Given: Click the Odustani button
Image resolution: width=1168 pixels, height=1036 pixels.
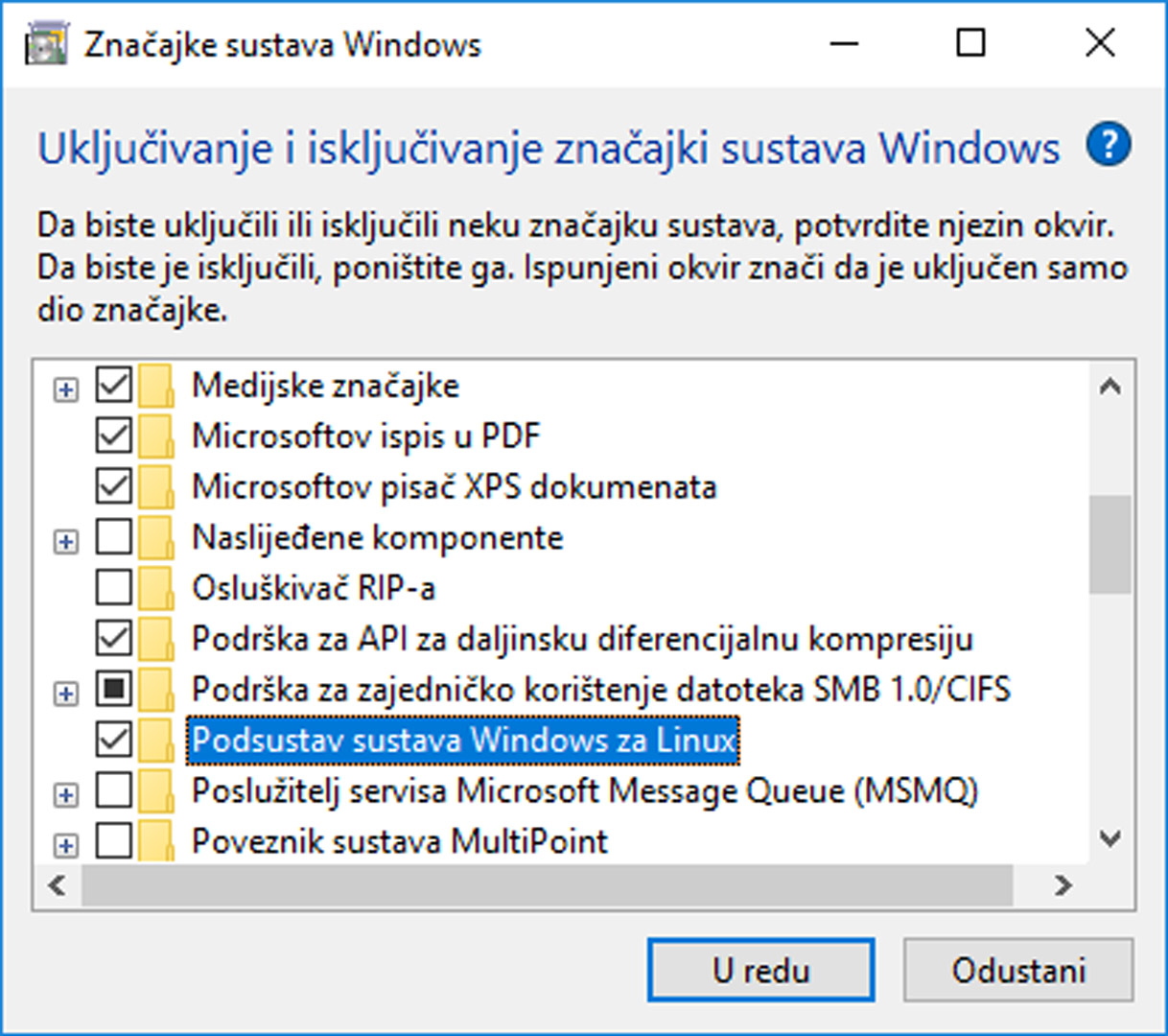Looking at the screenshot, I should [1017, 971].
